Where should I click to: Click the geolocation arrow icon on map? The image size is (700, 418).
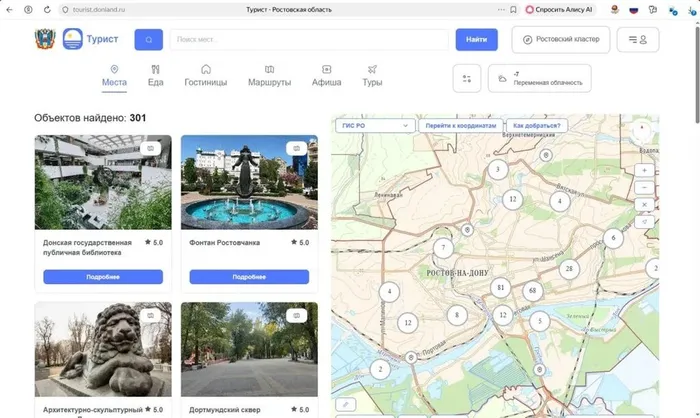click(x=644, y=221)
